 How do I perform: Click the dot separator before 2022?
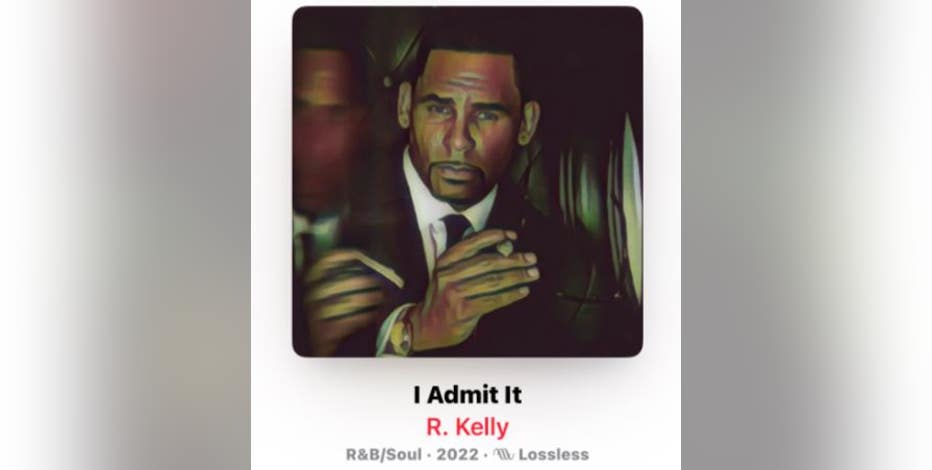point(429,455)
